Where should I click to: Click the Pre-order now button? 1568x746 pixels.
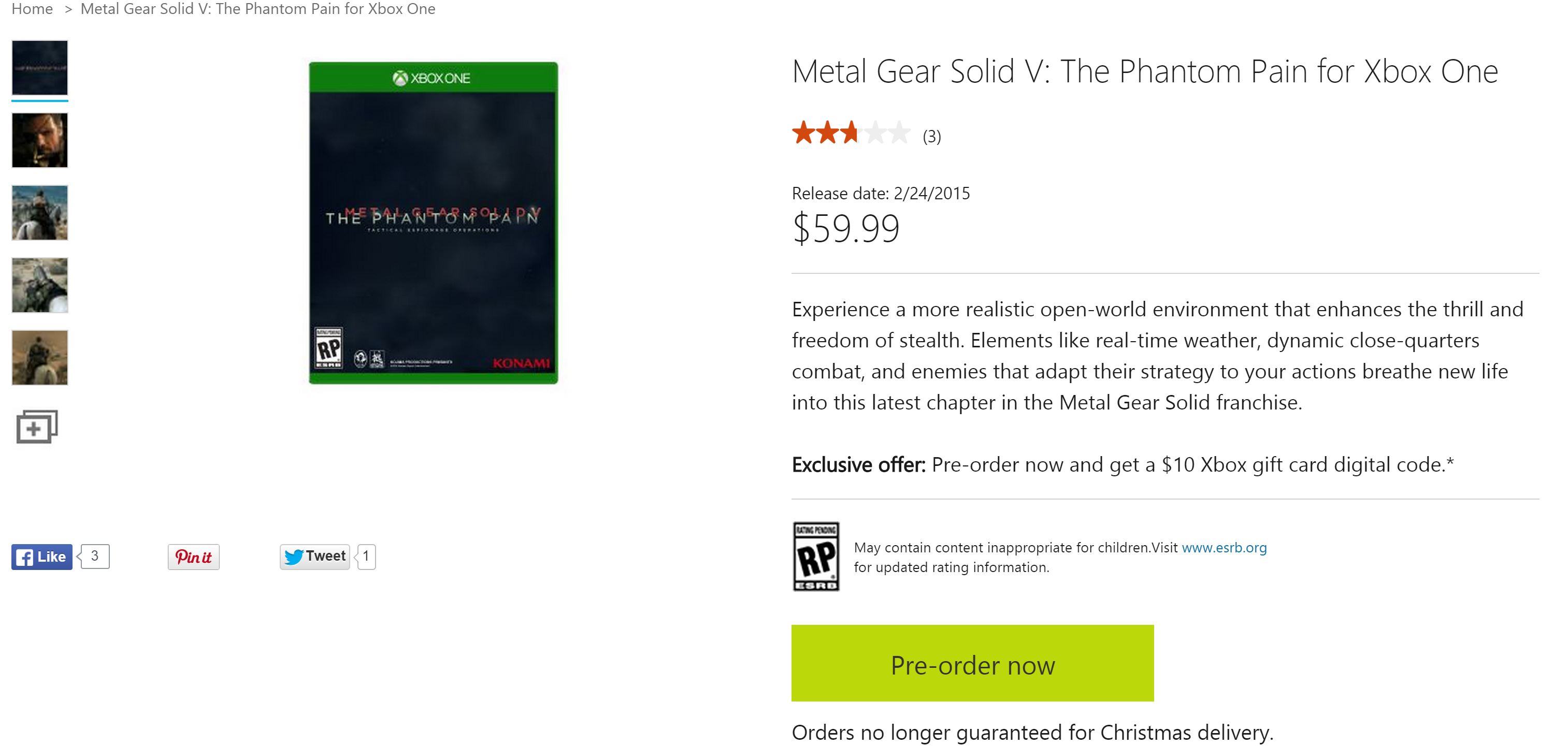point(972,663)
